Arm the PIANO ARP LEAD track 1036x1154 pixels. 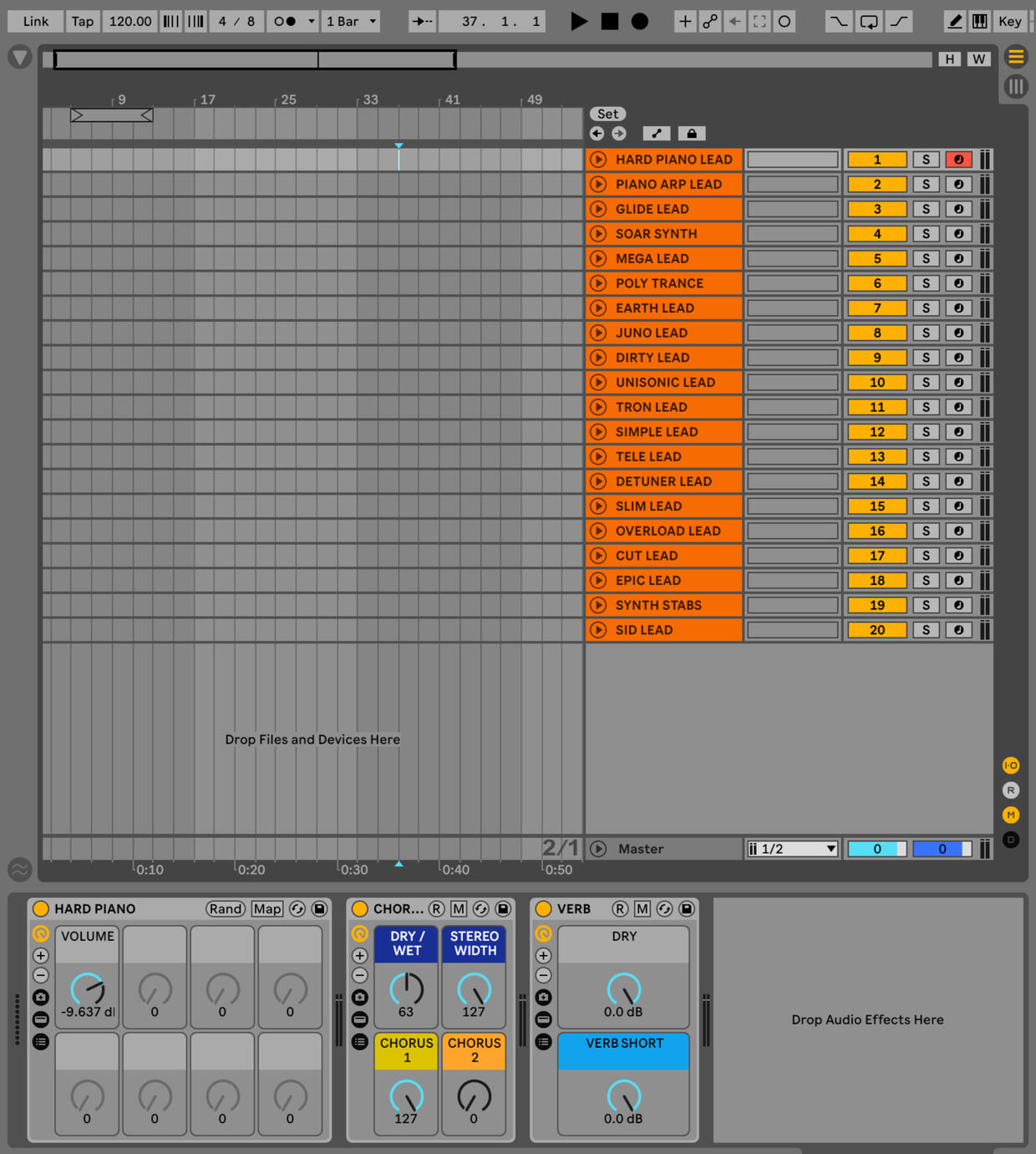958,185
